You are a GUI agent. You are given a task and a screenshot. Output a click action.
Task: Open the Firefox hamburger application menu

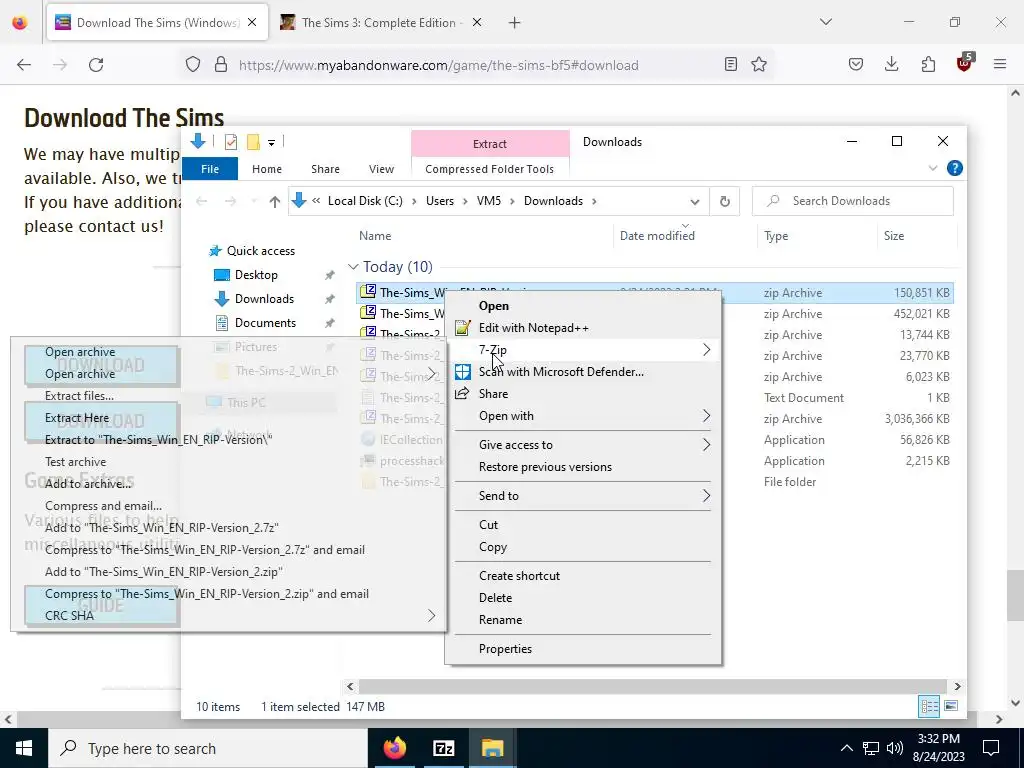[x=1000, y=65]
